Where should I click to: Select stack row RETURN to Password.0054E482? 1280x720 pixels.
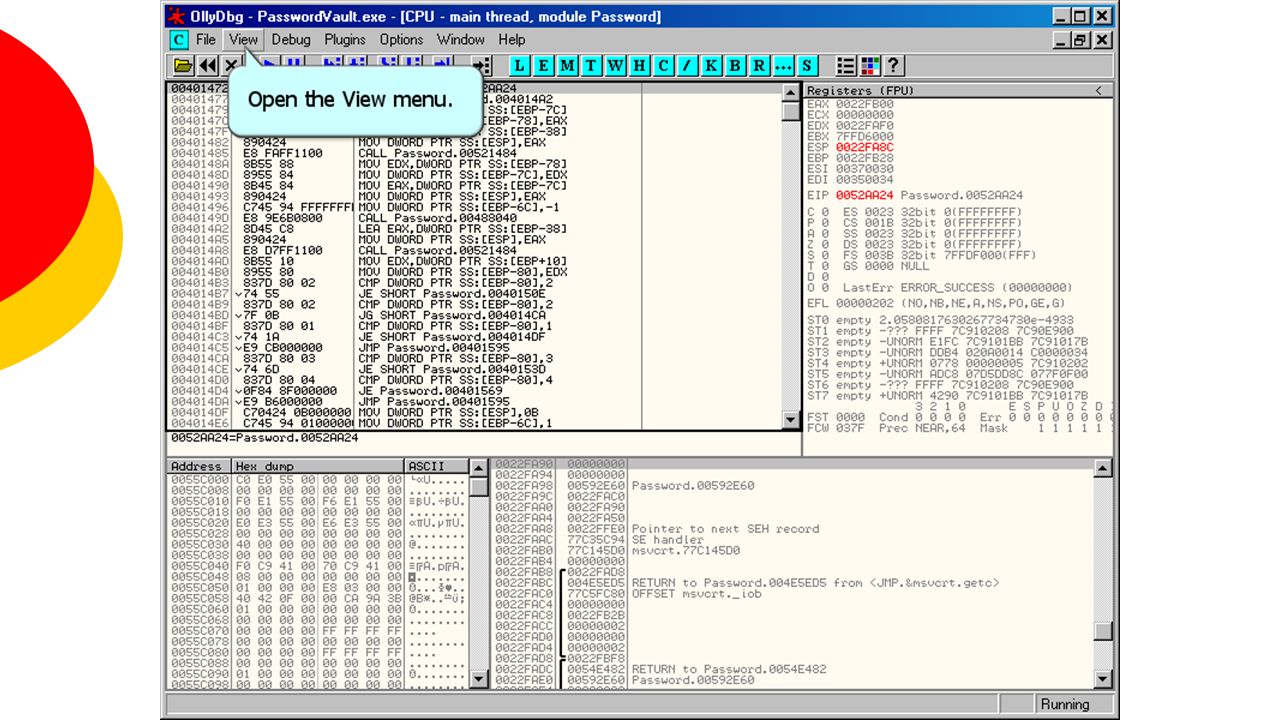pyautogui.click(x=730, y=669)
